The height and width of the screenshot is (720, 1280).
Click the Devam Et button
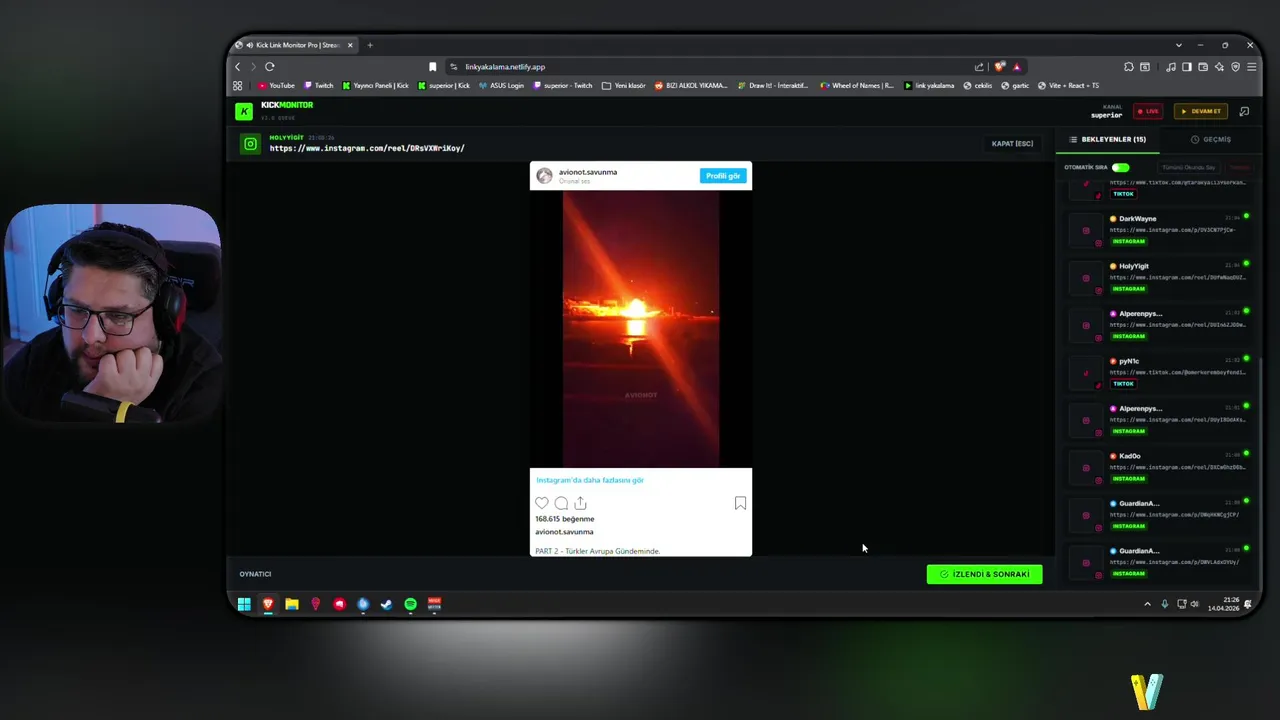[1200, 111]
